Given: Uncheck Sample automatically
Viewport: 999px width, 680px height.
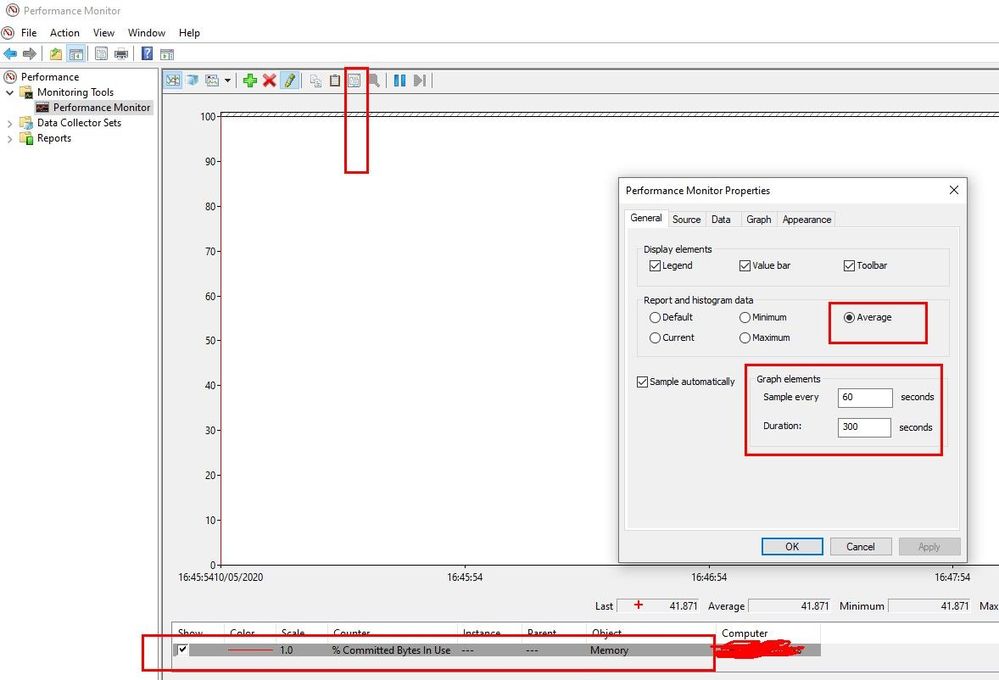Looking at the screenshot, I should [641, 381].
